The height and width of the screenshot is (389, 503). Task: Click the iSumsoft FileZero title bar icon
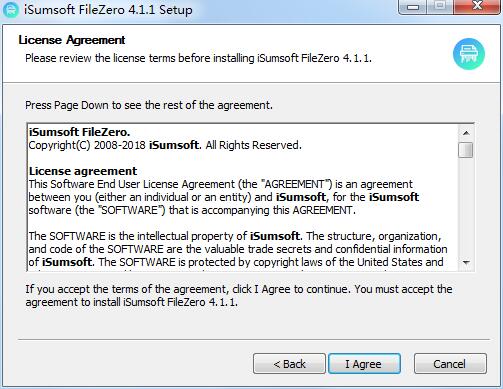tap(11, 10)
